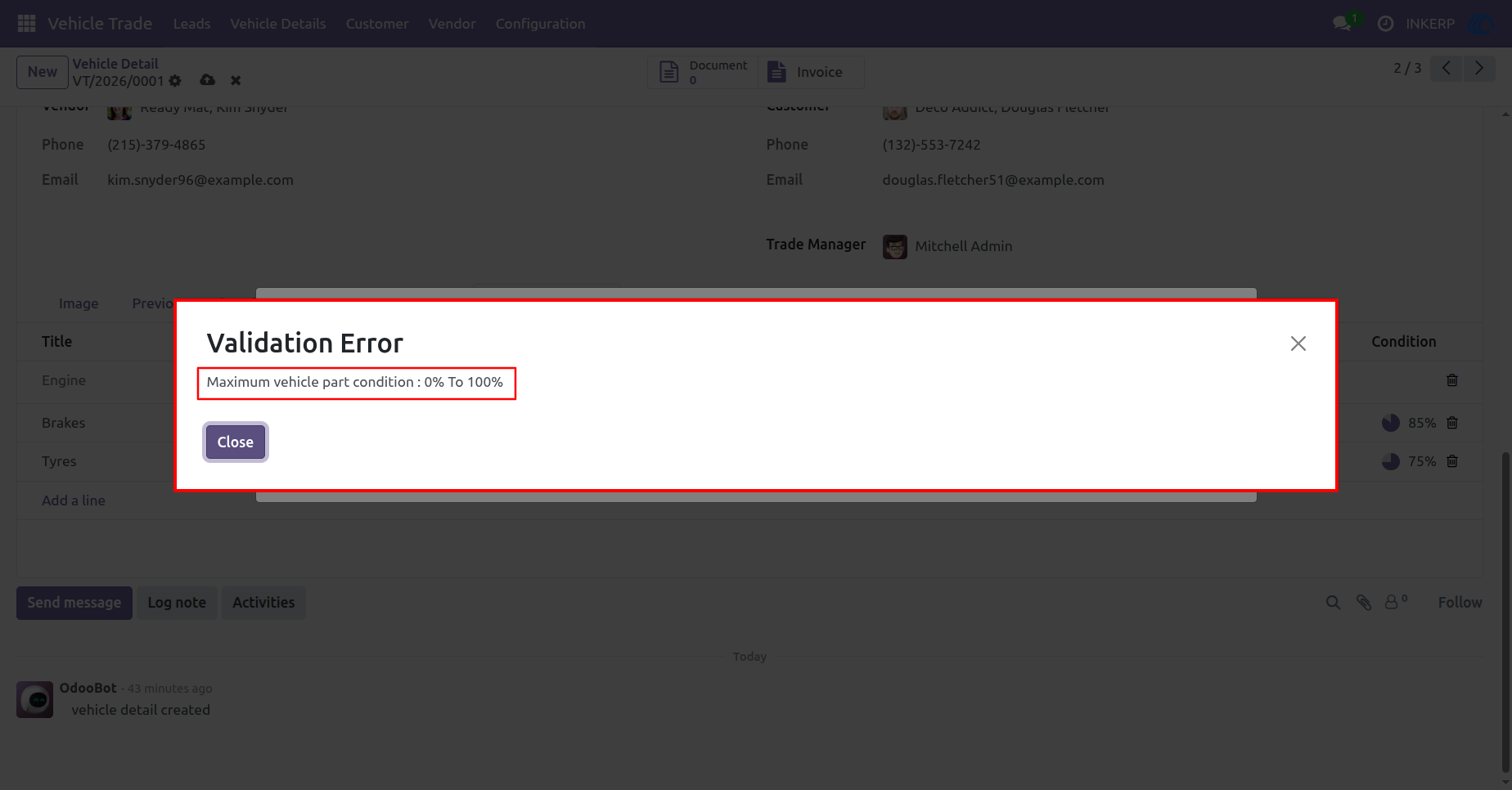The width and height of the screenshot is (1512, 790).
Task: Click email douglas.fletcher51@example.com
Action: pos(993,180)
